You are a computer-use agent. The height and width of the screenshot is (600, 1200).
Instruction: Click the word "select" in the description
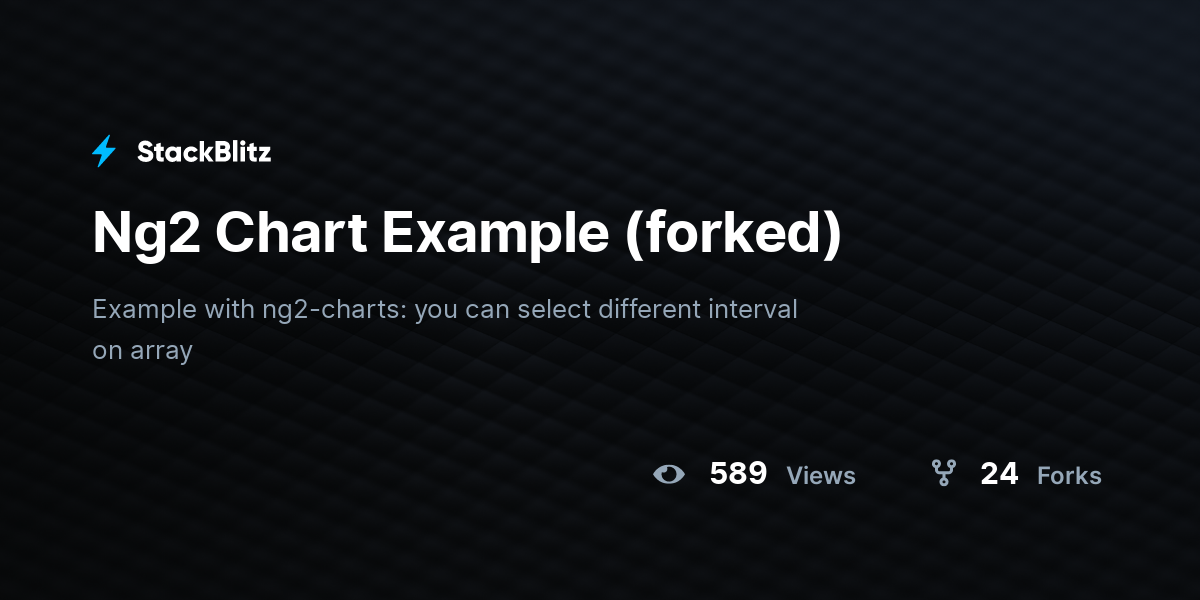(x=554, y=309)
